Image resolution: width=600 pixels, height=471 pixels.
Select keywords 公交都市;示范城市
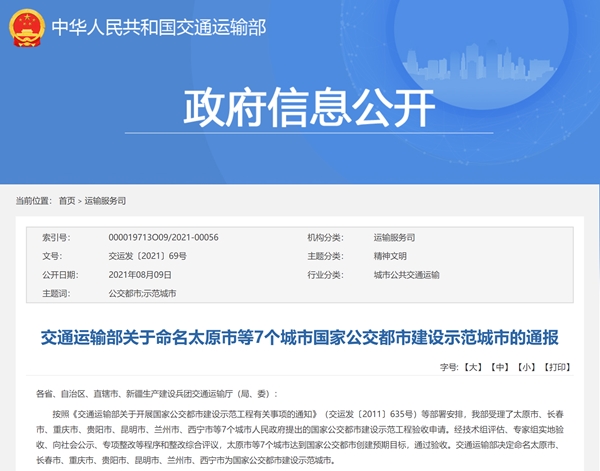coord(142,293)
